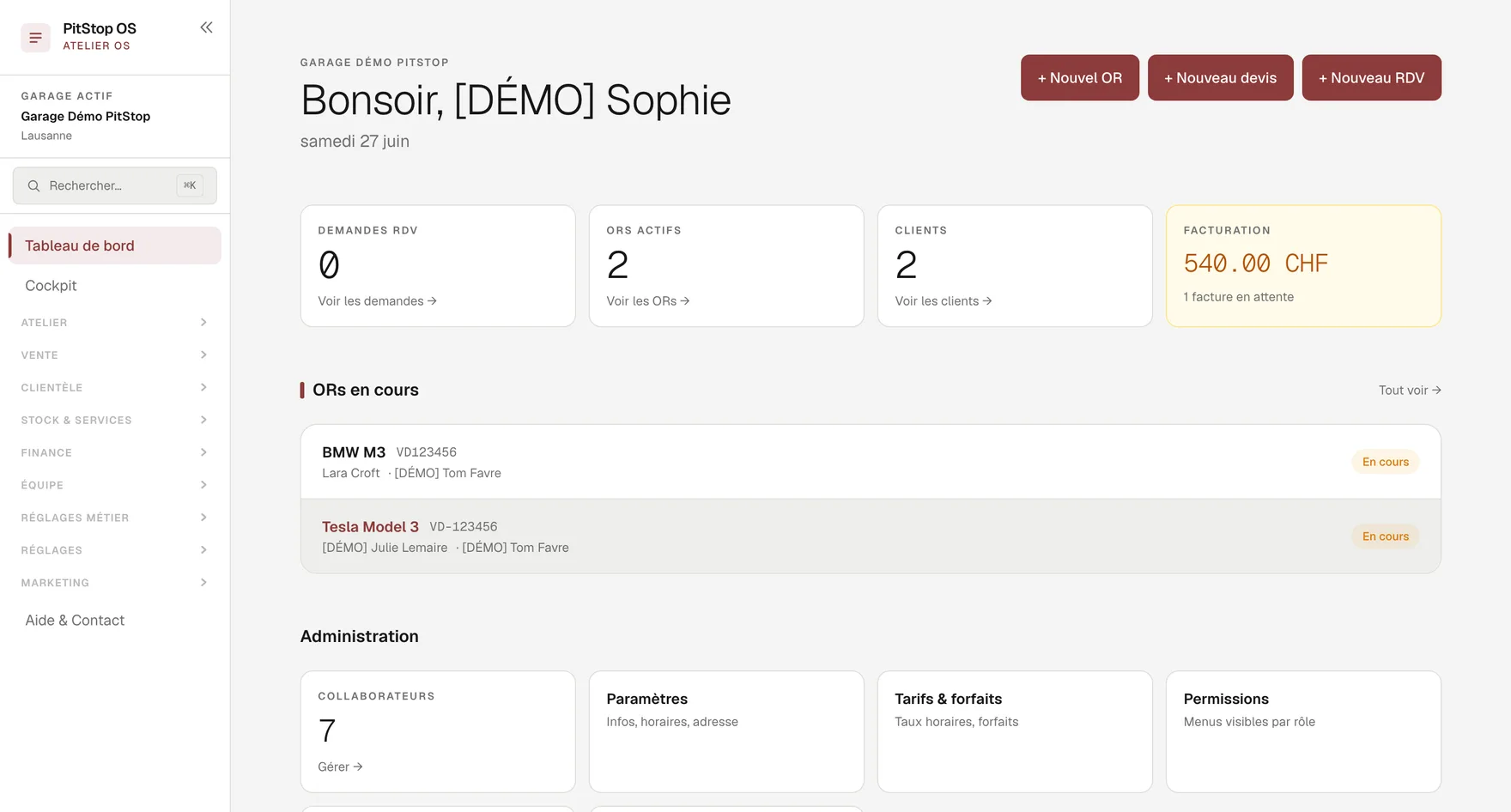Image resolution: width=1511 pixels, height=812 pixels.
Task: Open the Marketing section chevron
Action: (x=203, y=583)
